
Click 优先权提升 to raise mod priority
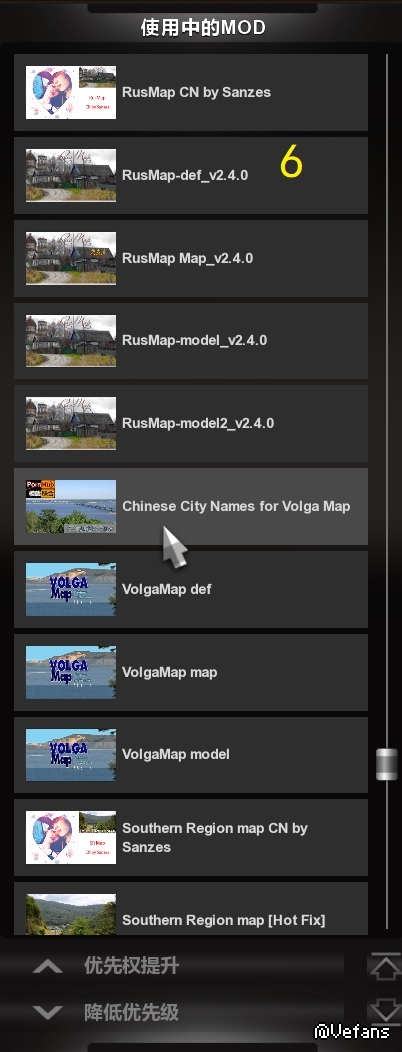[132, 966]
